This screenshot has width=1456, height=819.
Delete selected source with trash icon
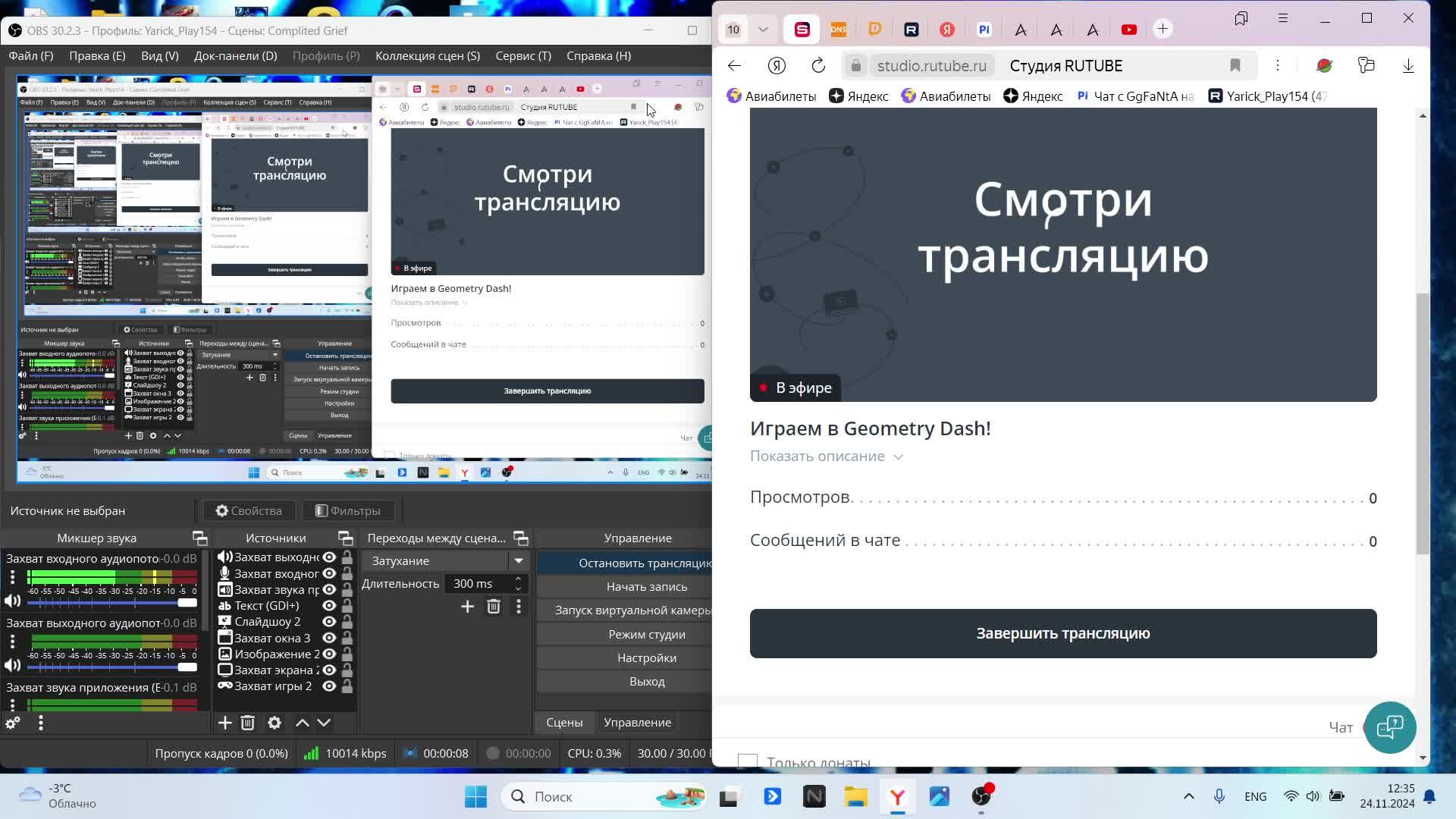[247, 723]
